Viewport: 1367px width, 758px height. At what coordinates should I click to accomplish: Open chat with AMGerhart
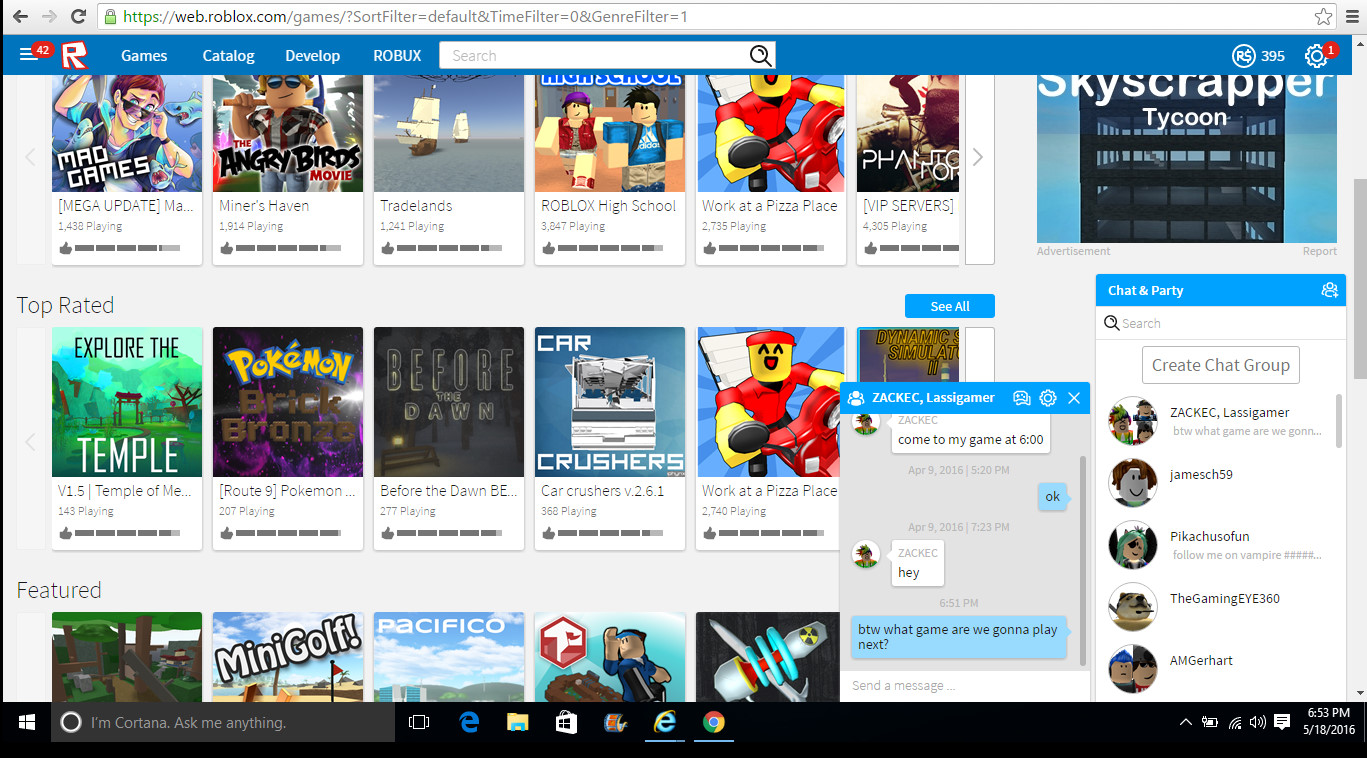click(x=1216, y=668)
